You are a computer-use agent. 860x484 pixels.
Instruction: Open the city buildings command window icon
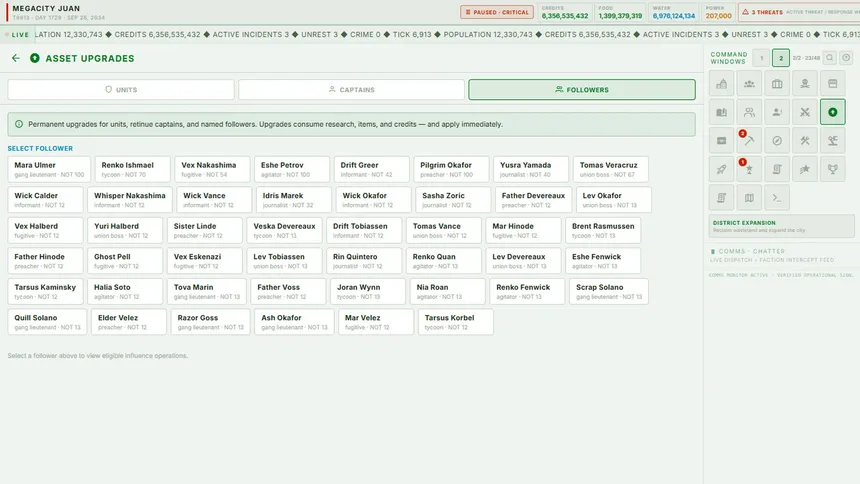[x=721, y=84]
